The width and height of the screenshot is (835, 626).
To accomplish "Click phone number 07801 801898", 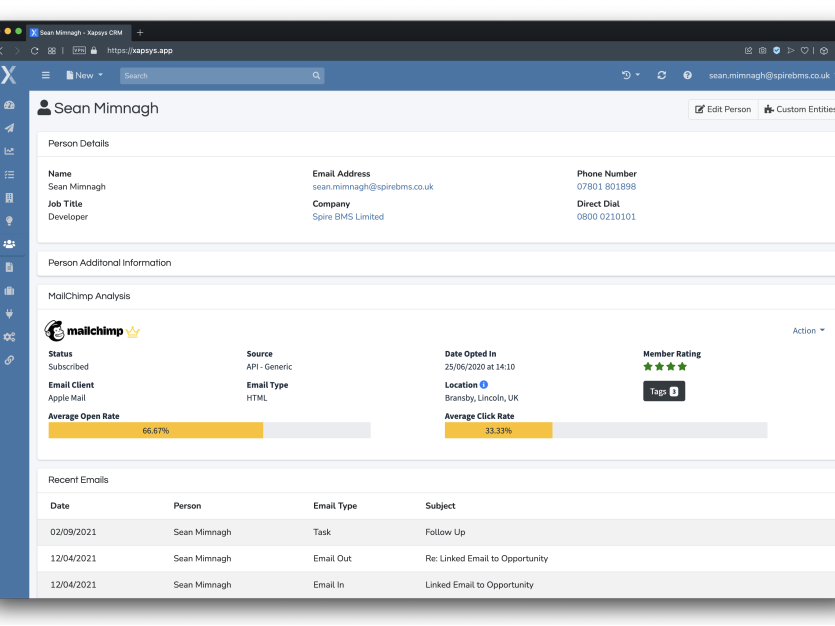I will (607, 187).
